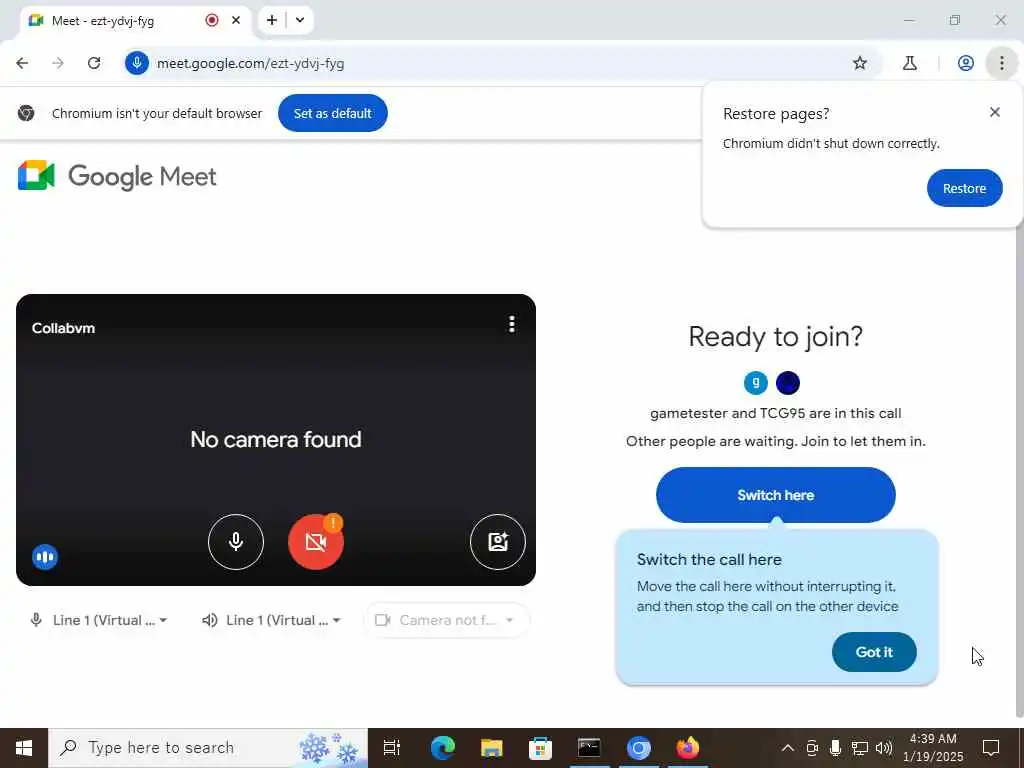Go back with browser back arrow
Viewport: 1024px width, 768px height.
[22, 63]
